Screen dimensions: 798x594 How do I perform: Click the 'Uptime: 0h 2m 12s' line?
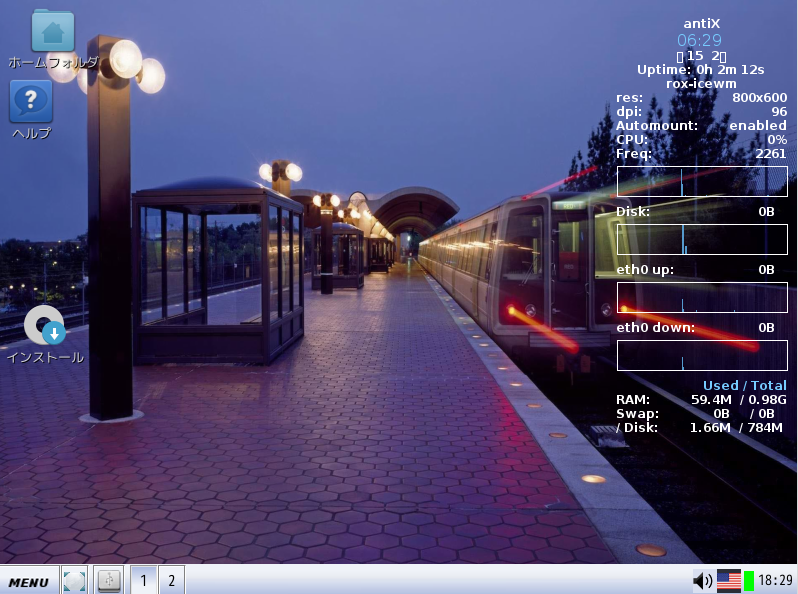coord(700,69)
